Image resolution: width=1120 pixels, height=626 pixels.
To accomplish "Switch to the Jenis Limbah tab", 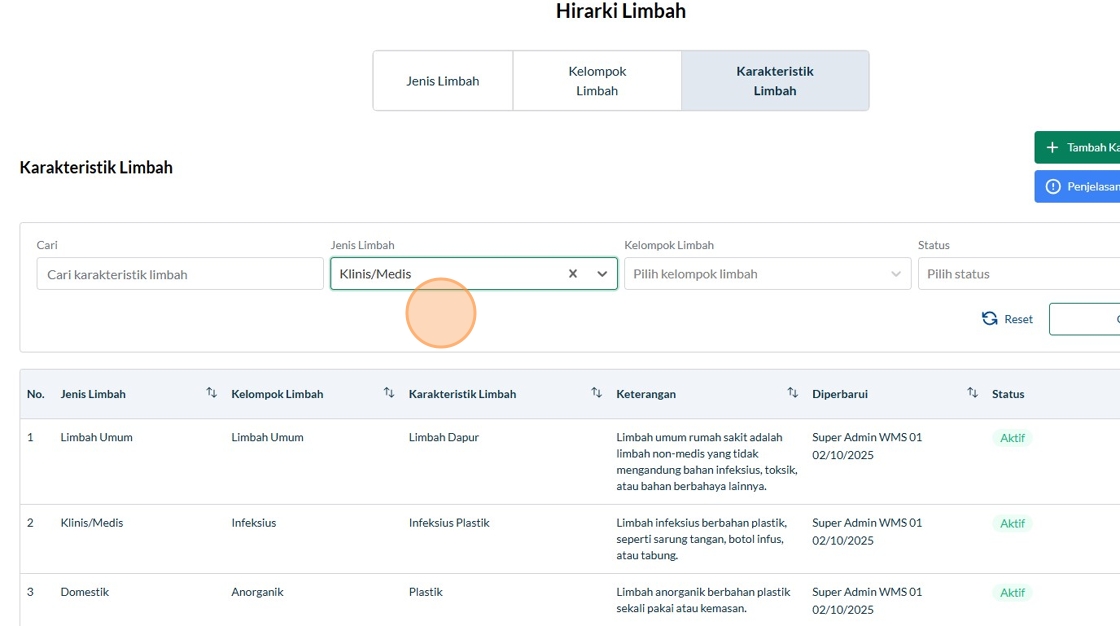I will [x=443, y=81].
